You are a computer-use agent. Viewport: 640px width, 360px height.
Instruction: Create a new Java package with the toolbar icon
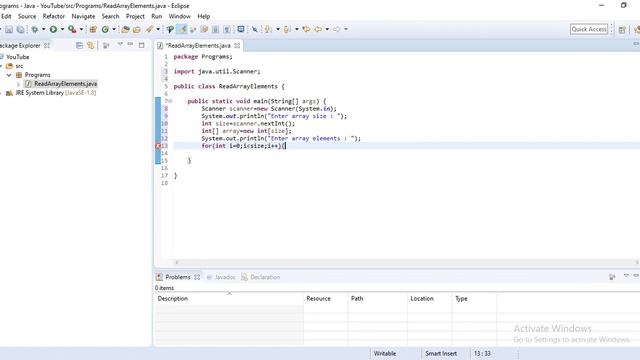(93, 29)
